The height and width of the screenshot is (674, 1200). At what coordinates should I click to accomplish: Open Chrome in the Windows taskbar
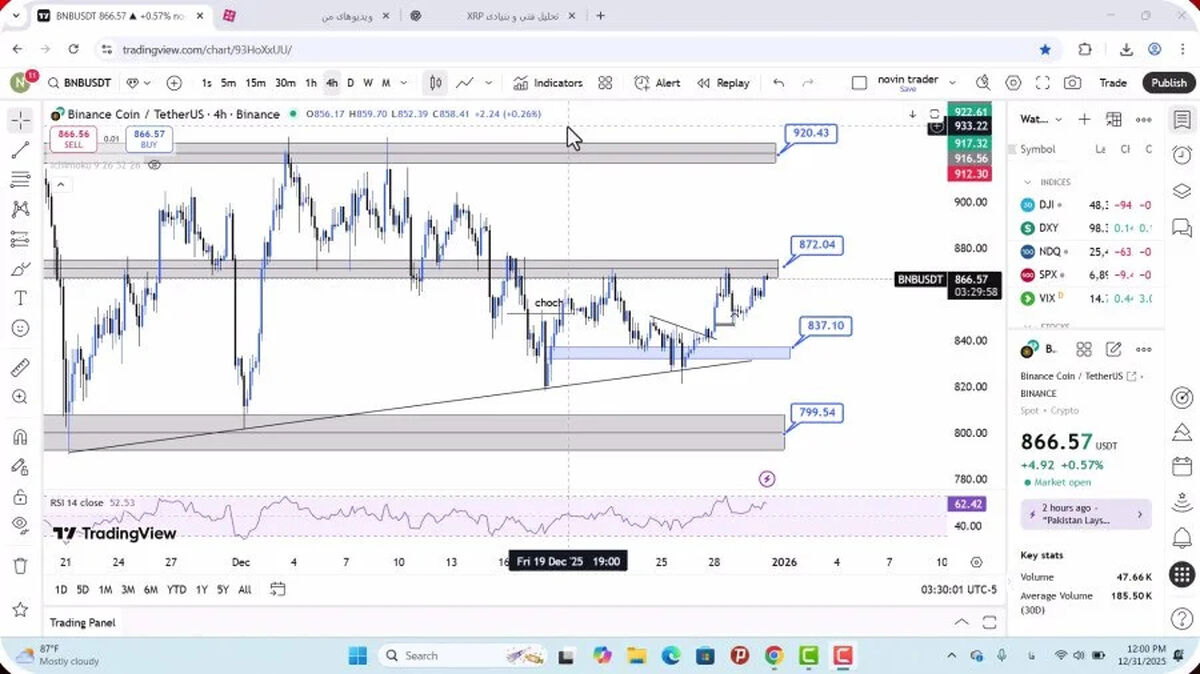[x=774, y=656]
